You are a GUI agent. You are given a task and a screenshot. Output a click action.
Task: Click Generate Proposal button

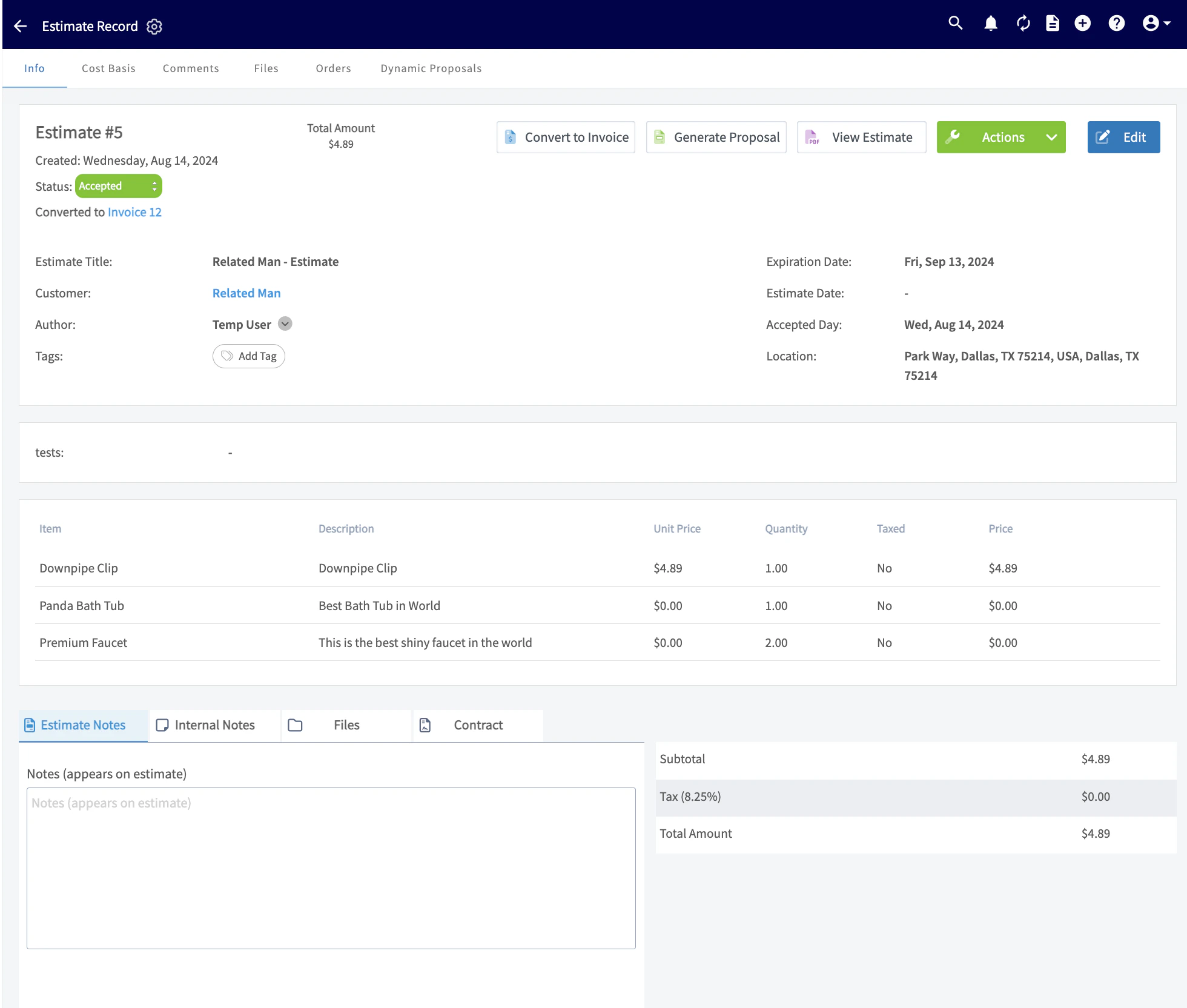716,138
